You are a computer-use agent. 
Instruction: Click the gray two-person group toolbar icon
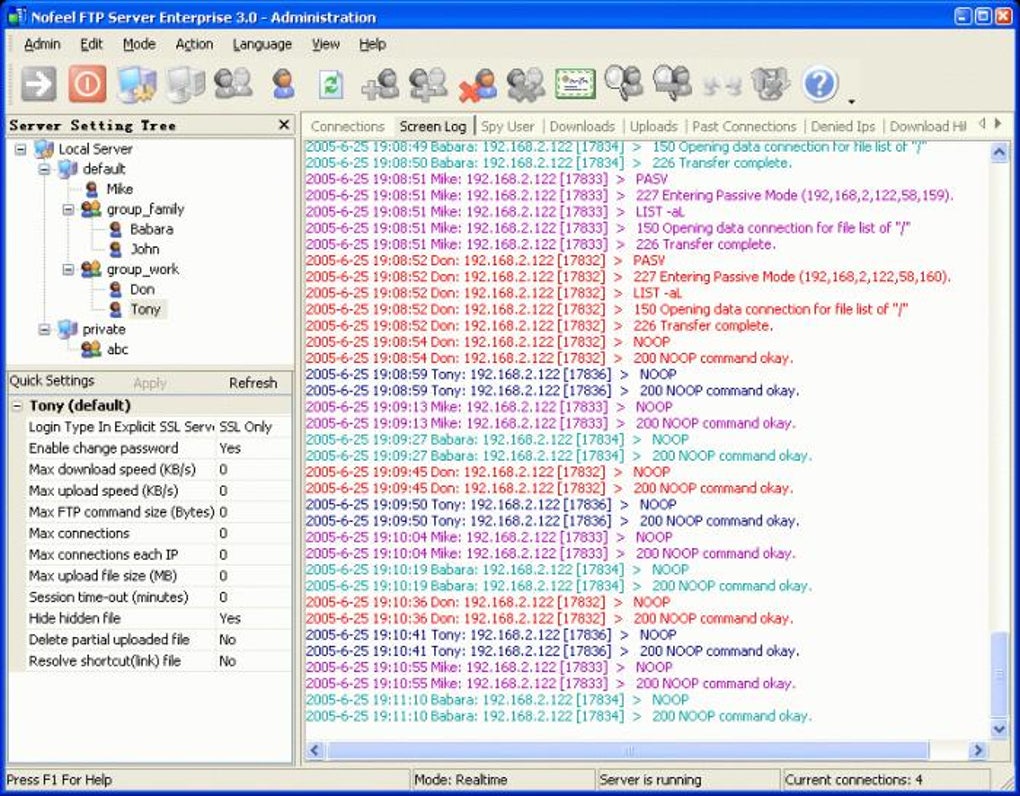pos(234,85)
